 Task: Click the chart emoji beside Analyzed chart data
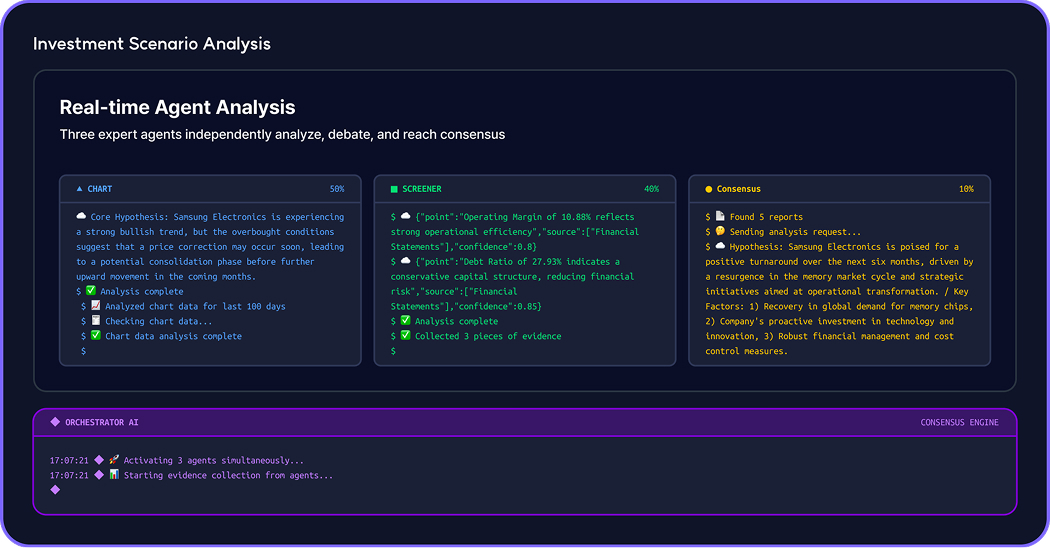(95, 306)
